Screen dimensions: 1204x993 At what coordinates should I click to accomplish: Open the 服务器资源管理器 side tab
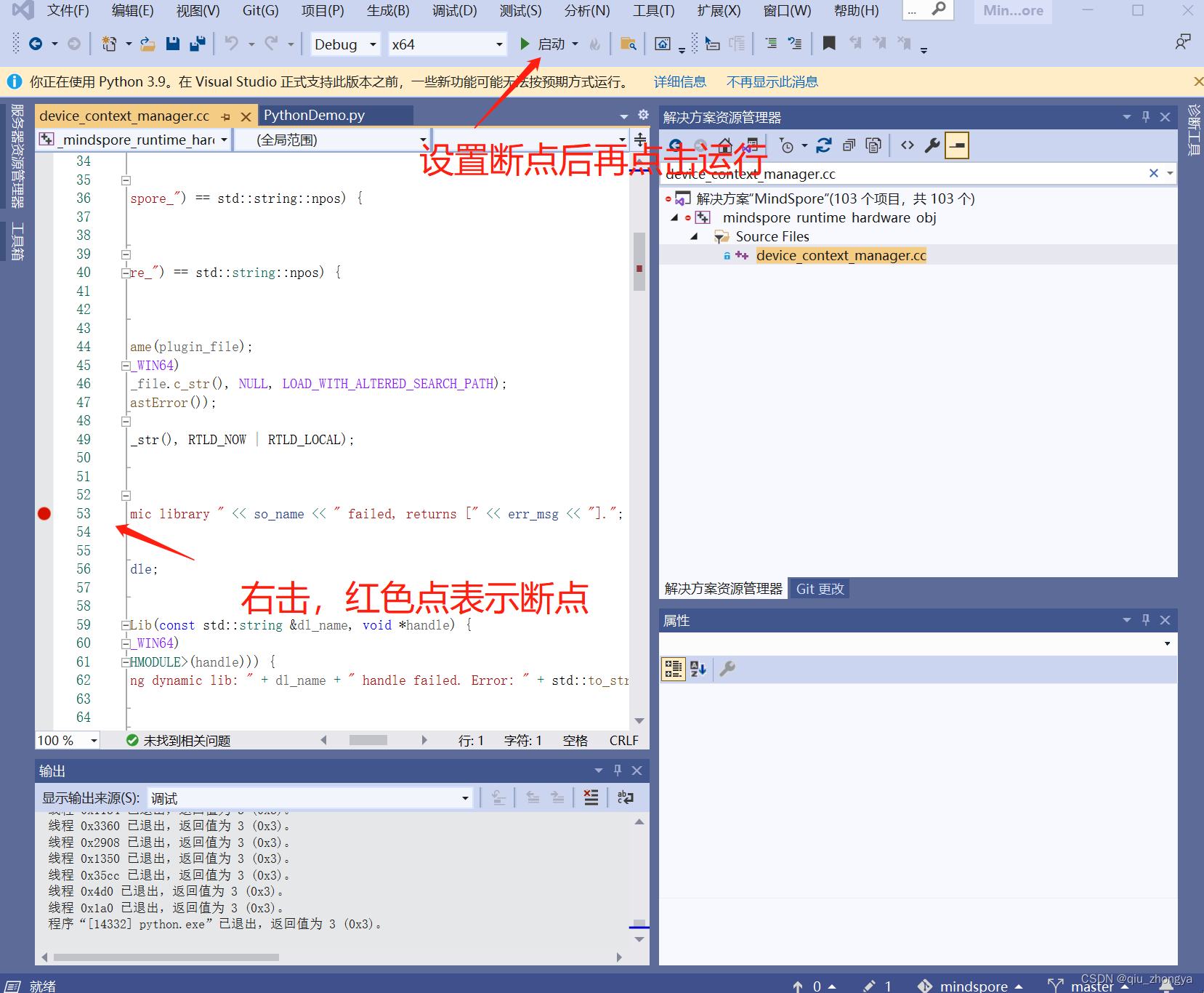point(17,156)
